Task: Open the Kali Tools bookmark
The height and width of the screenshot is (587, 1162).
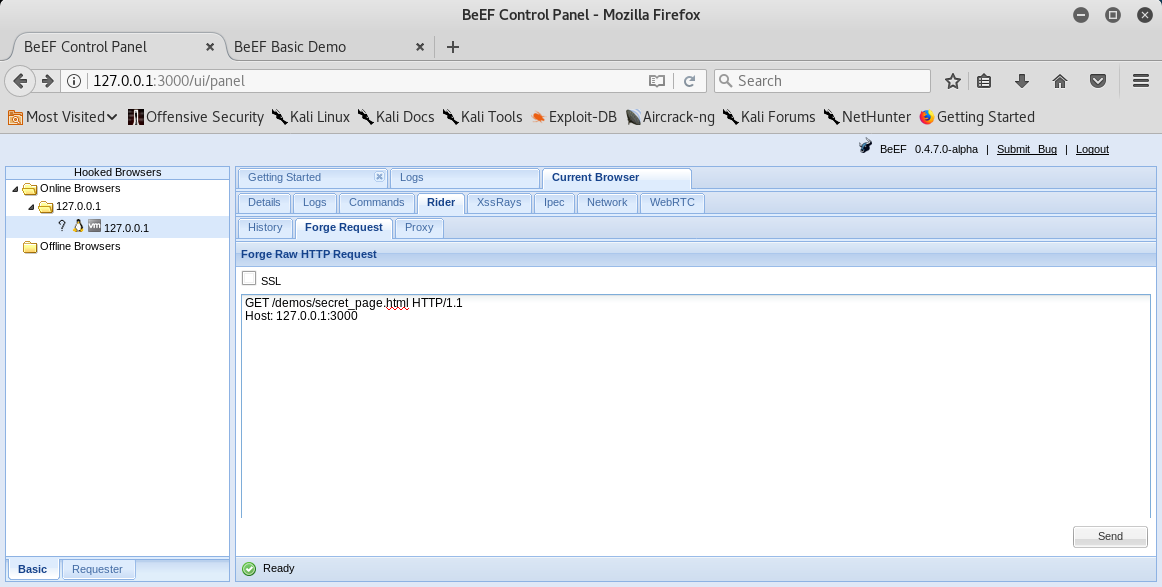Action: (x=482, y=117)
